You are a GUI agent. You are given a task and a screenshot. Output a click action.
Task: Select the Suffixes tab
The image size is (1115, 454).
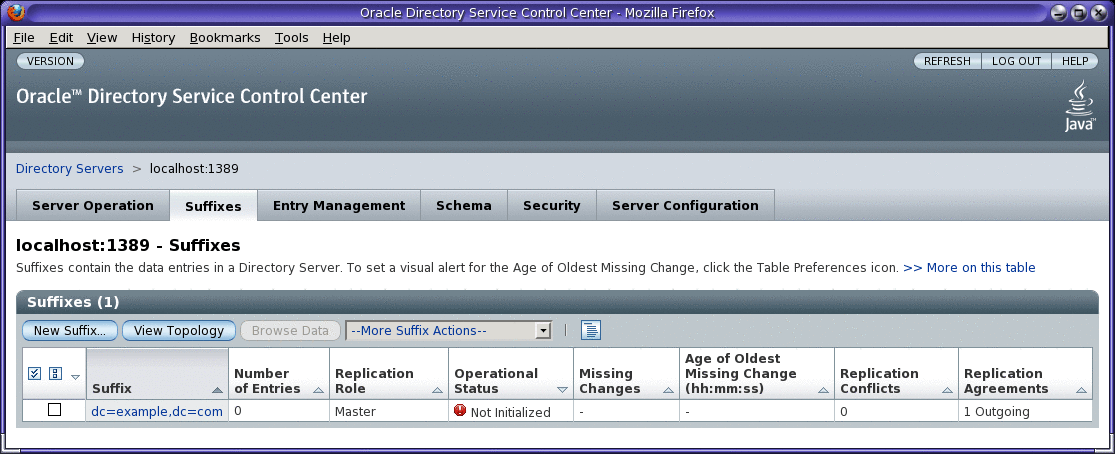coord(213,206)
